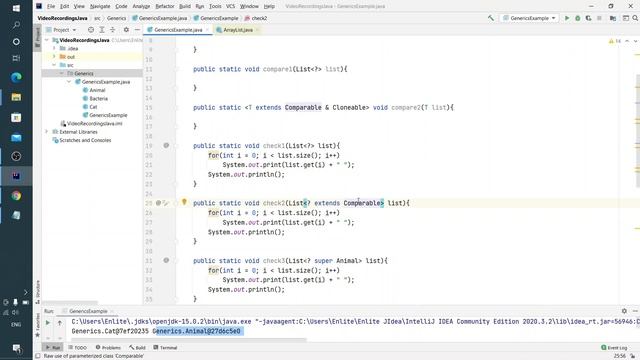Image resolution: width=640 pixels, height=360 pixels.
Task: Select the GenericsExample.java editor tab
Action: [178, 30]
